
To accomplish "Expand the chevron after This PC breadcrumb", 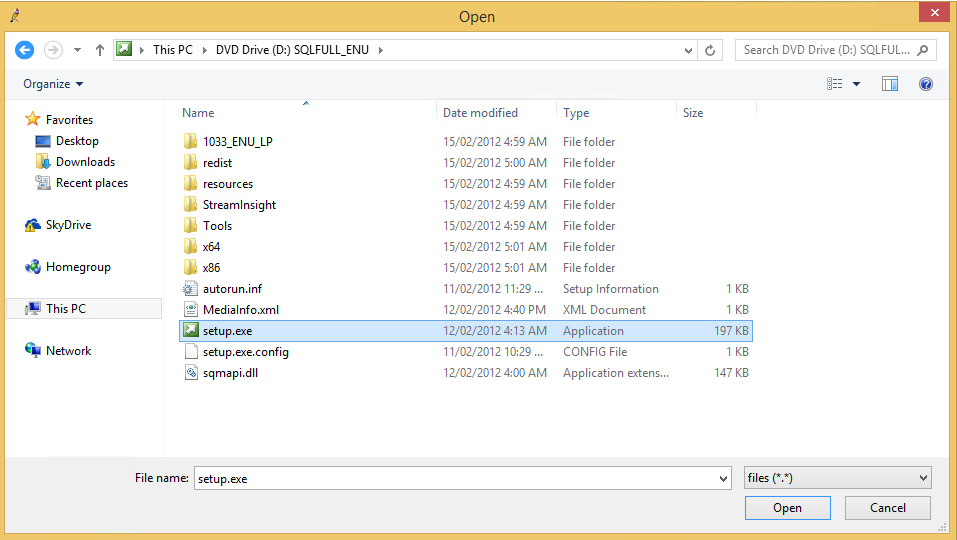I will tap(204, 50).
